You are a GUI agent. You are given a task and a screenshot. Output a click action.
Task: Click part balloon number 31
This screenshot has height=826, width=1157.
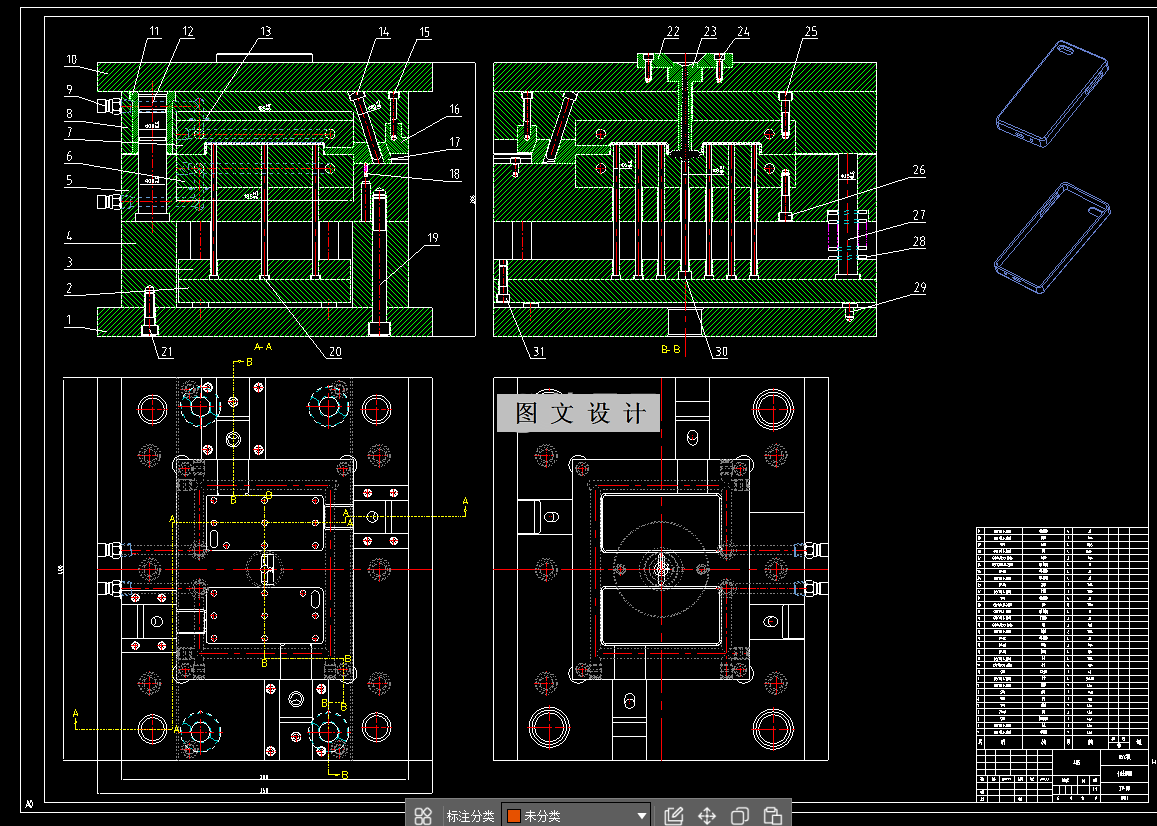coord(539,352)
